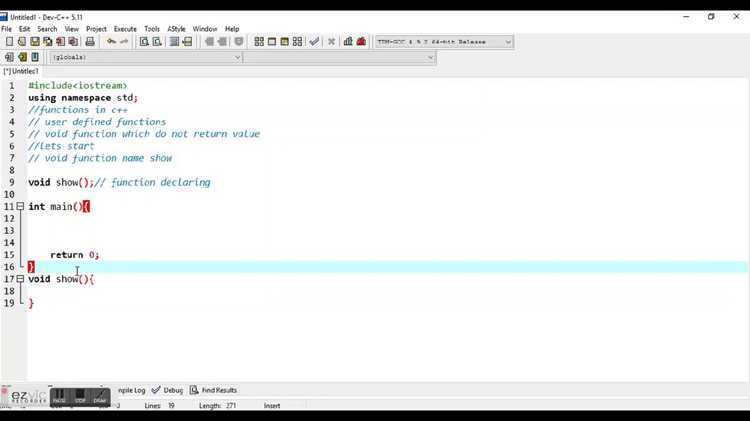The height and width of the screenshot is (421, 750).
Task: Open the TDM-GCC compiler set dropdown
Action: [508, 42]
